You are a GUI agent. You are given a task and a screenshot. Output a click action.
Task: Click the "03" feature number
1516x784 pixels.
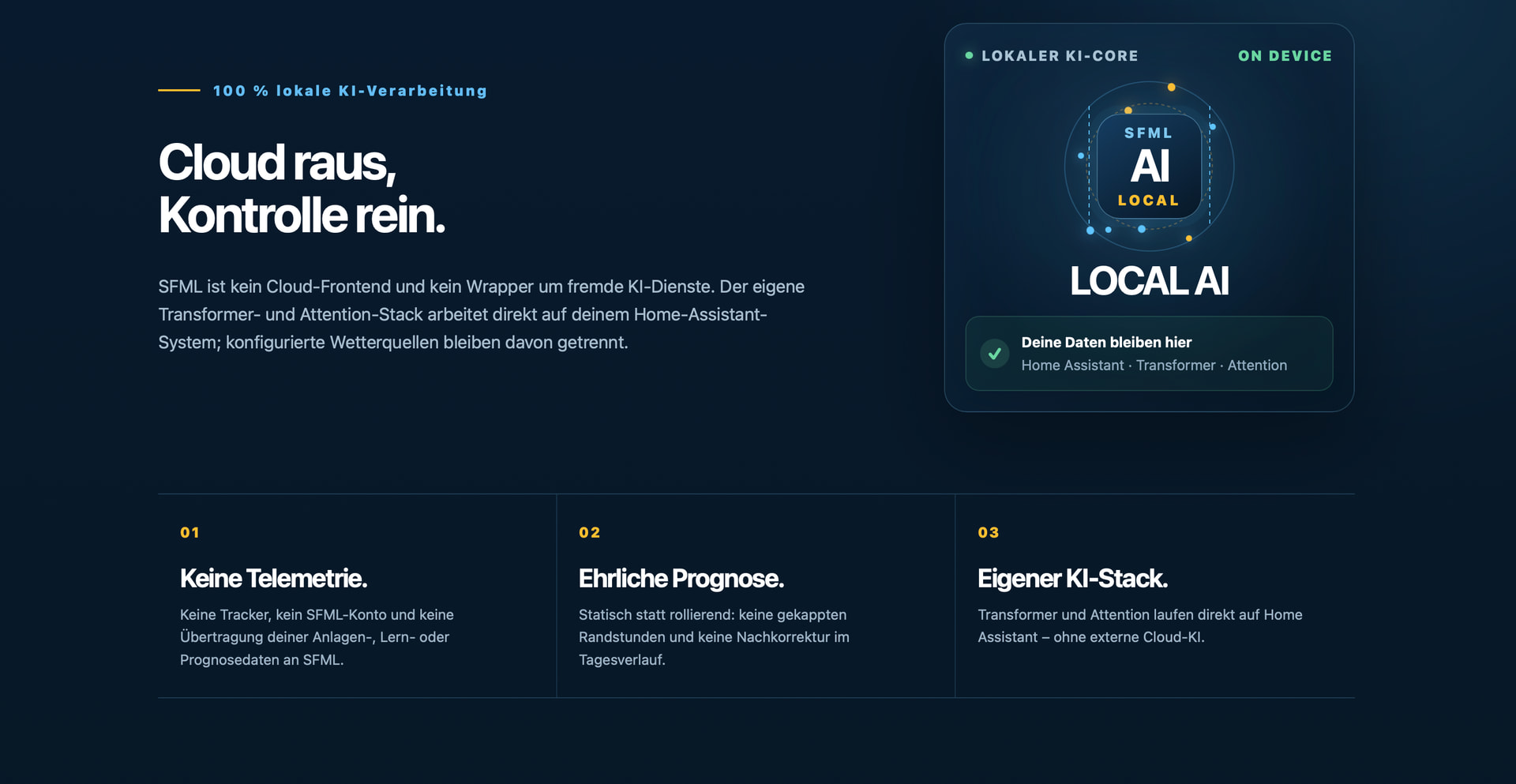pyautogui.click(x=988, y=533)
